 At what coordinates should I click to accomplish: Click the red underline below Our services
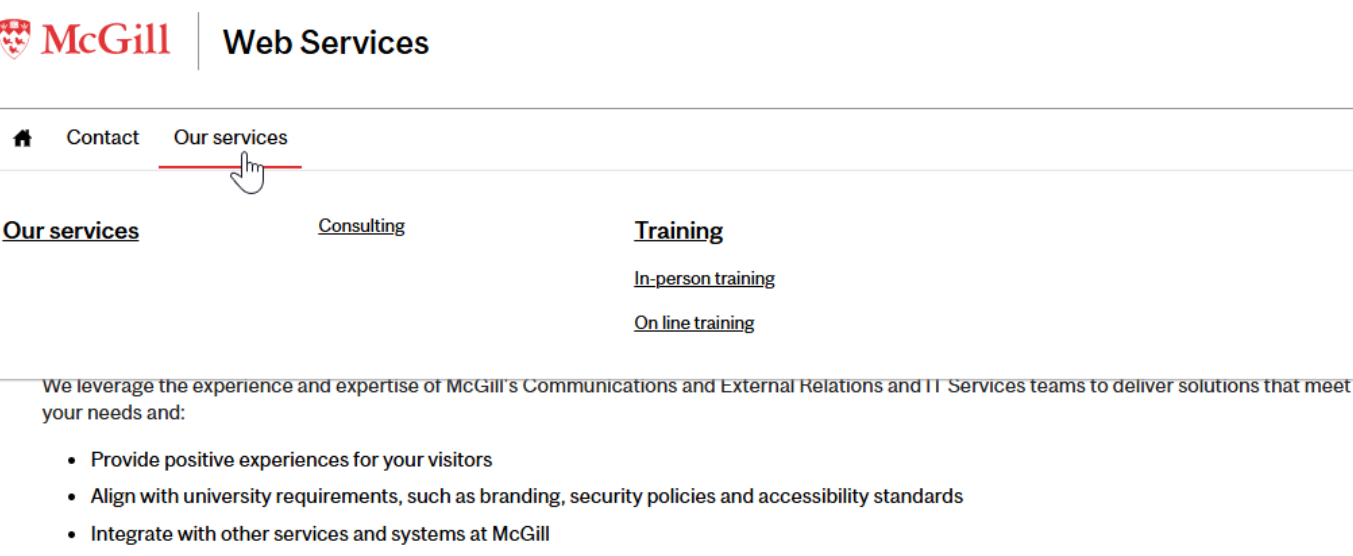230,167
